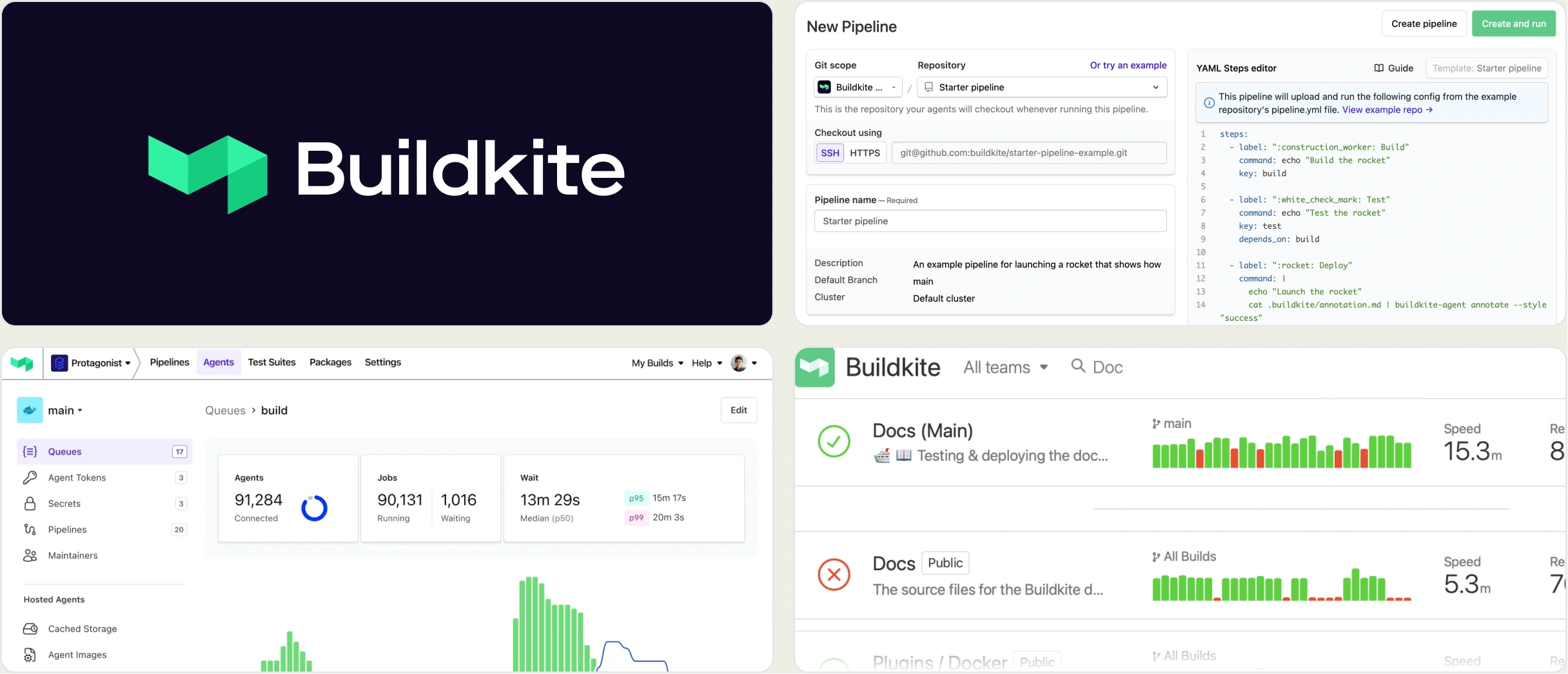The width and height of the screenshot is (1568, 674).
Task: Open the Starter pipeline repository dropdown
Action: (1042, 87)
